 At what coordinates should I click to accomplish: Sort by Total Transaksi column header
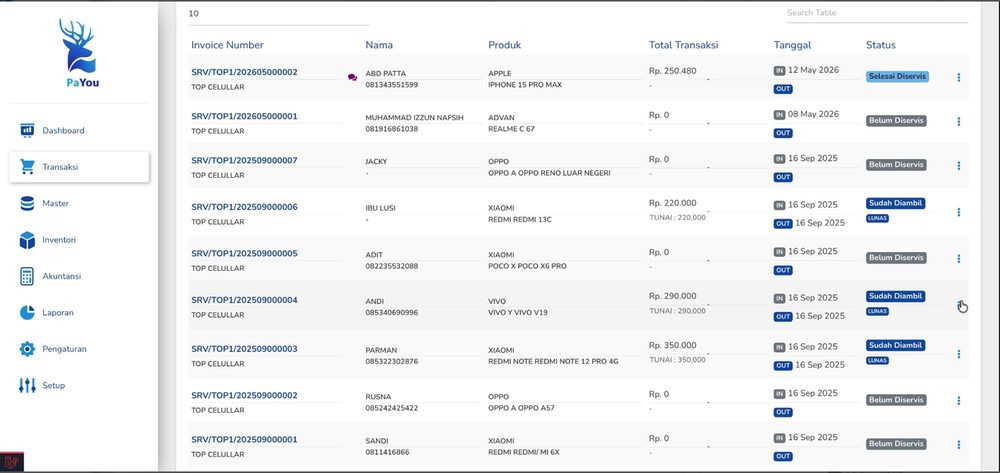pos(684,45)
